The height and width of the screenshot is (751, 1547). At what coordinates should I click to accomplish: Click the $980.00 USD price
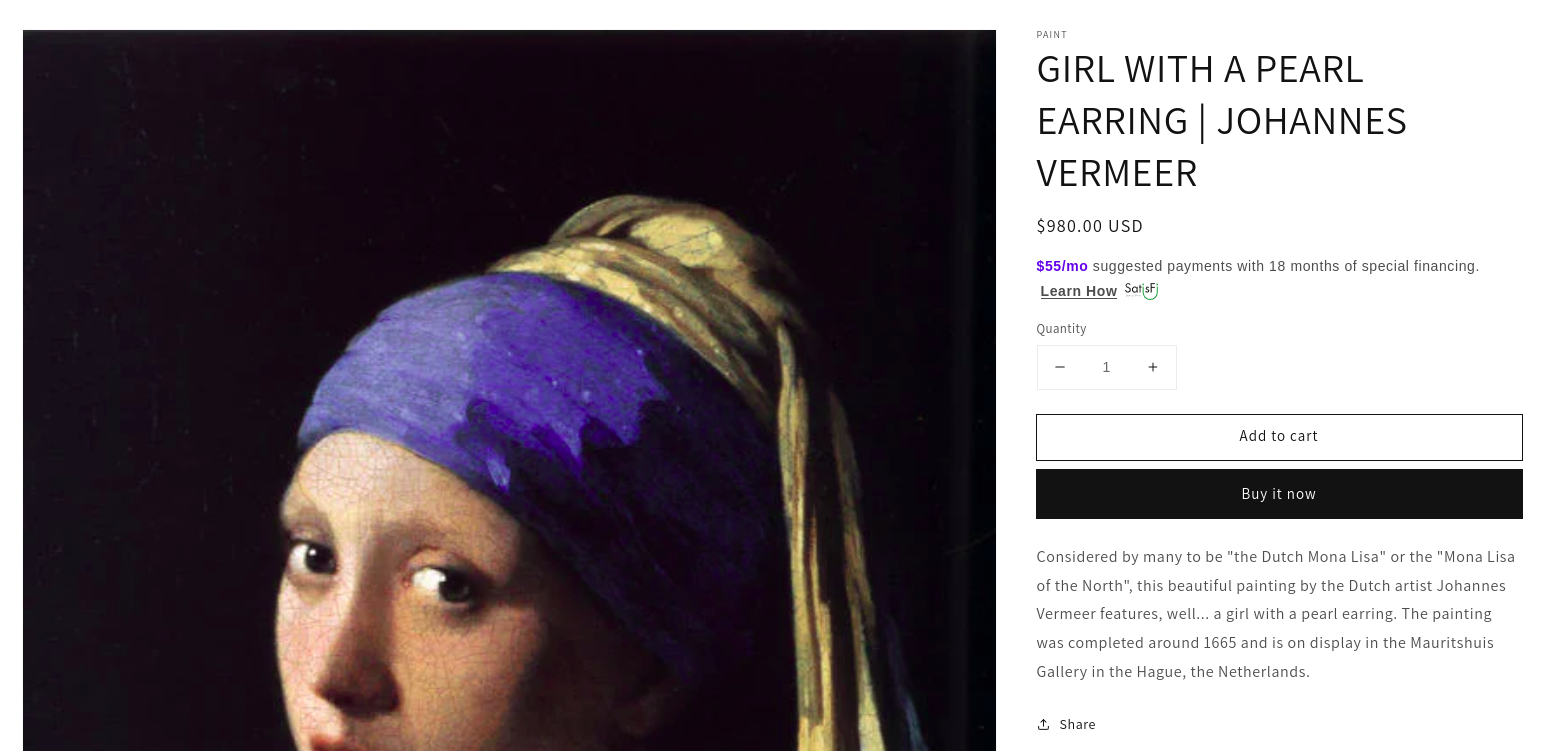[x=1090, y=226]
